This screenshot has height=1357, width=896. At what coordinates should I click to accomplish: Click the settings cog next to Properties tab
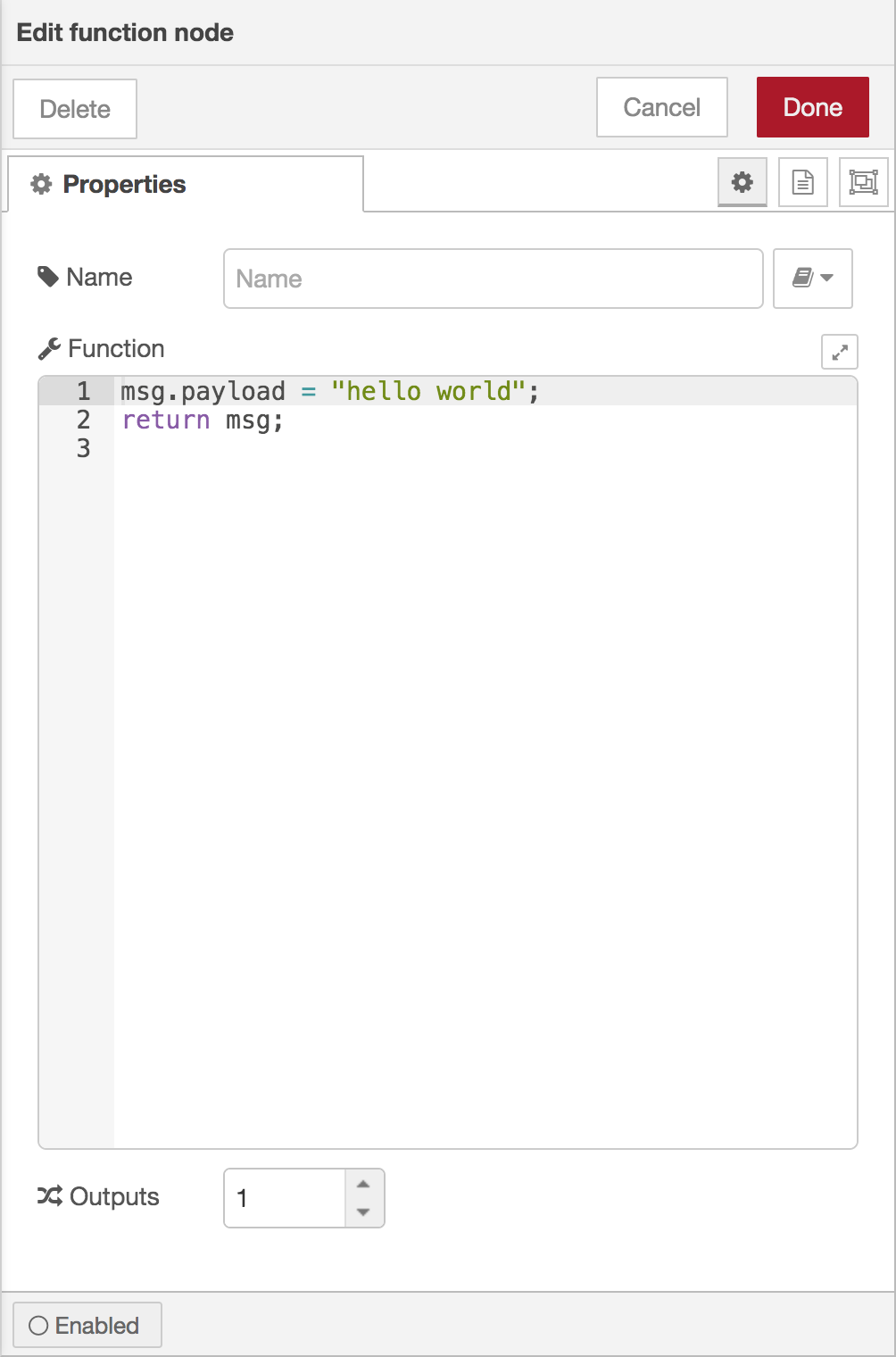click(x=742, y=182)
